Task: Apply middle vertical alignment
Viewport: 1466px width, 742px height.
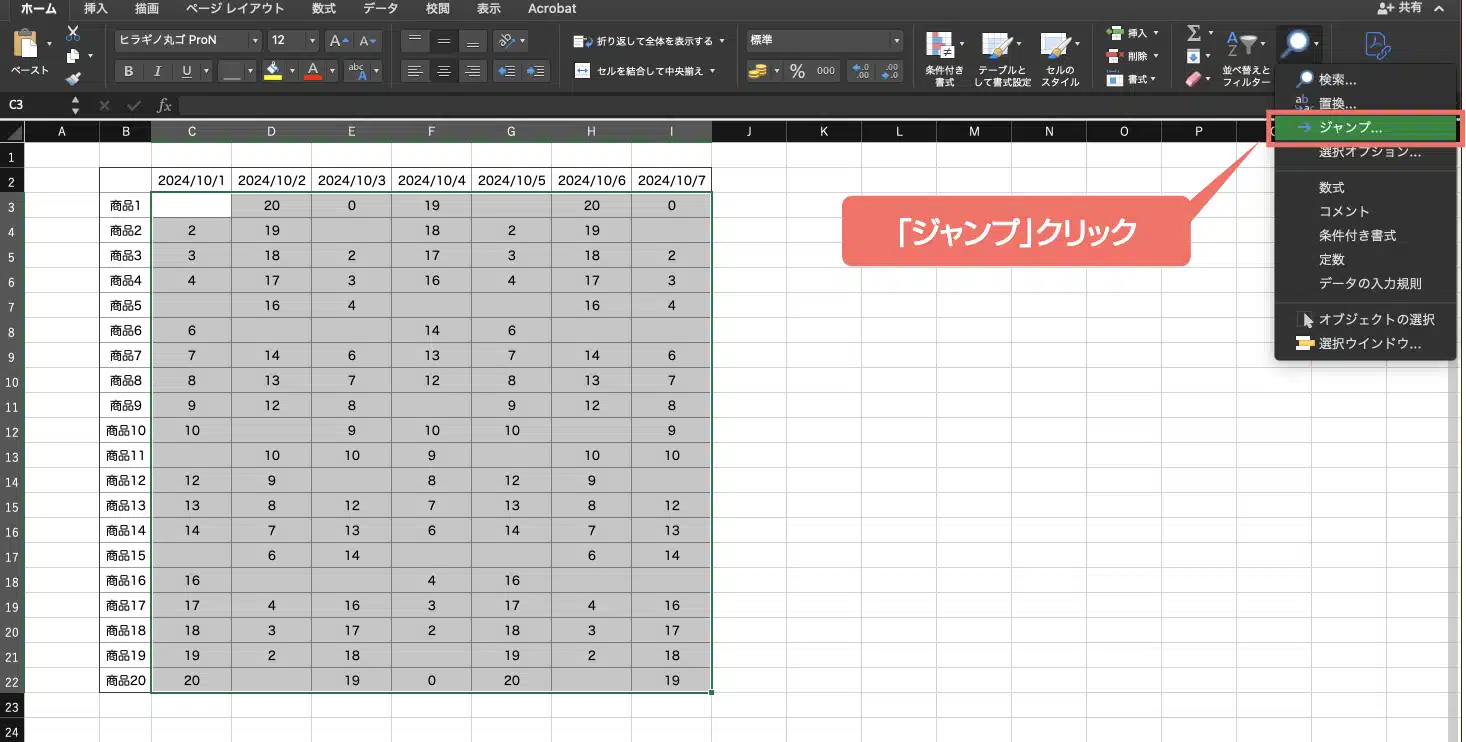Action: (x=444, y=41)
